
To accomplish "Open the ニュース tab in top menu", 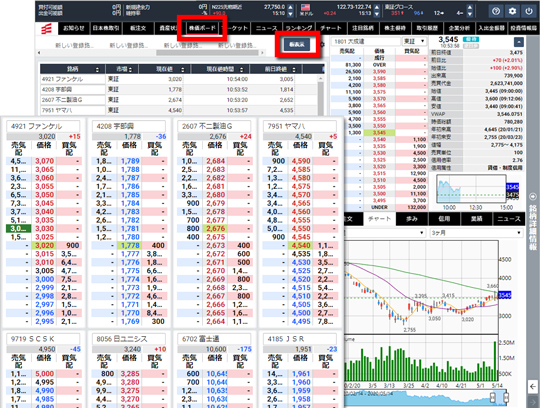I will [267, 28].
